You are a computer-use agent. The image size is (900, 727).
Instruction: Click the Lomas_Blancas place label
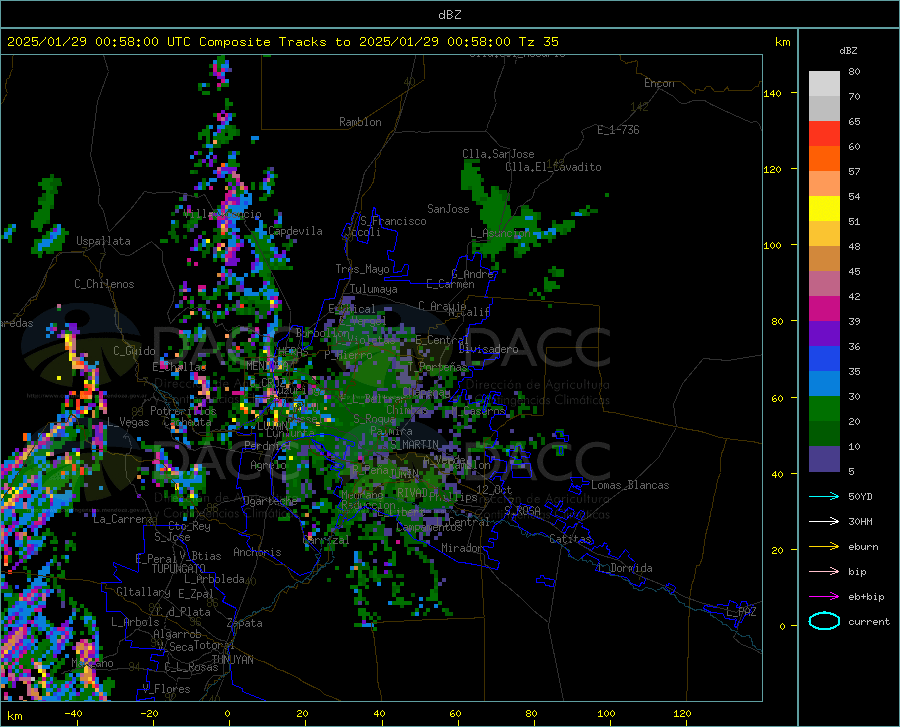pos(630,485)
